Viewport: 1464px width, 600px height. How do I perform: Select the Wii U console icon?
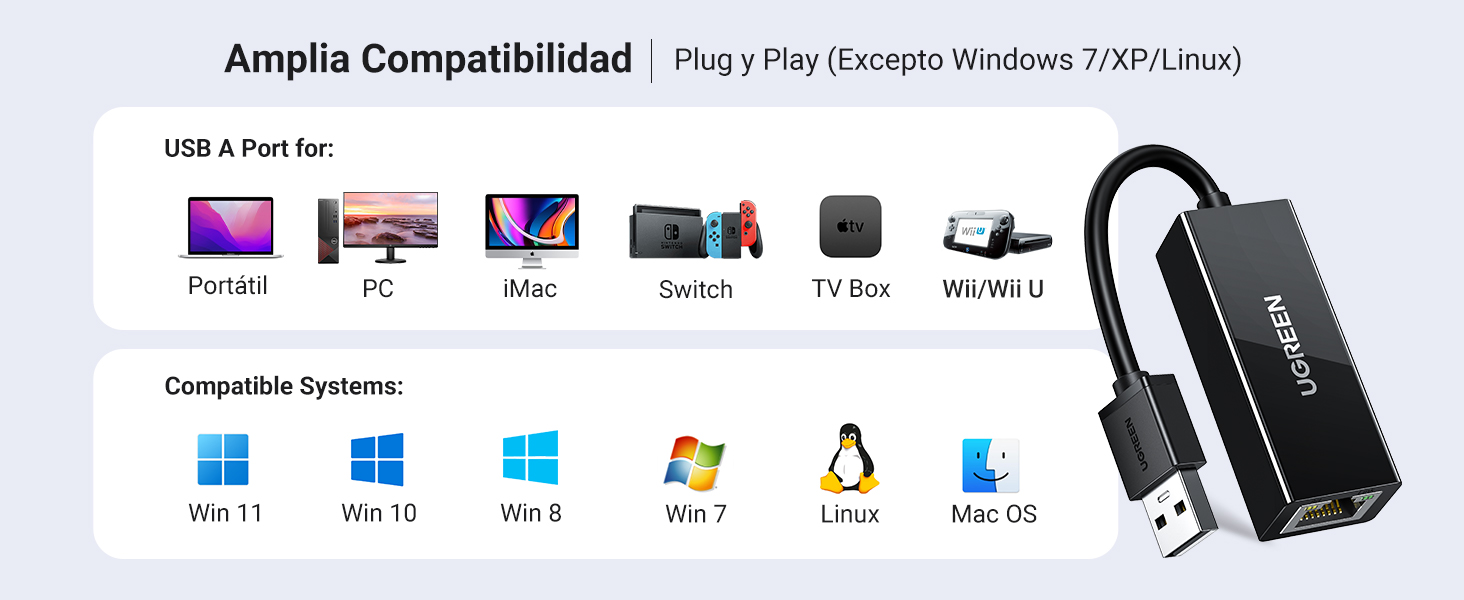[997, 234]
